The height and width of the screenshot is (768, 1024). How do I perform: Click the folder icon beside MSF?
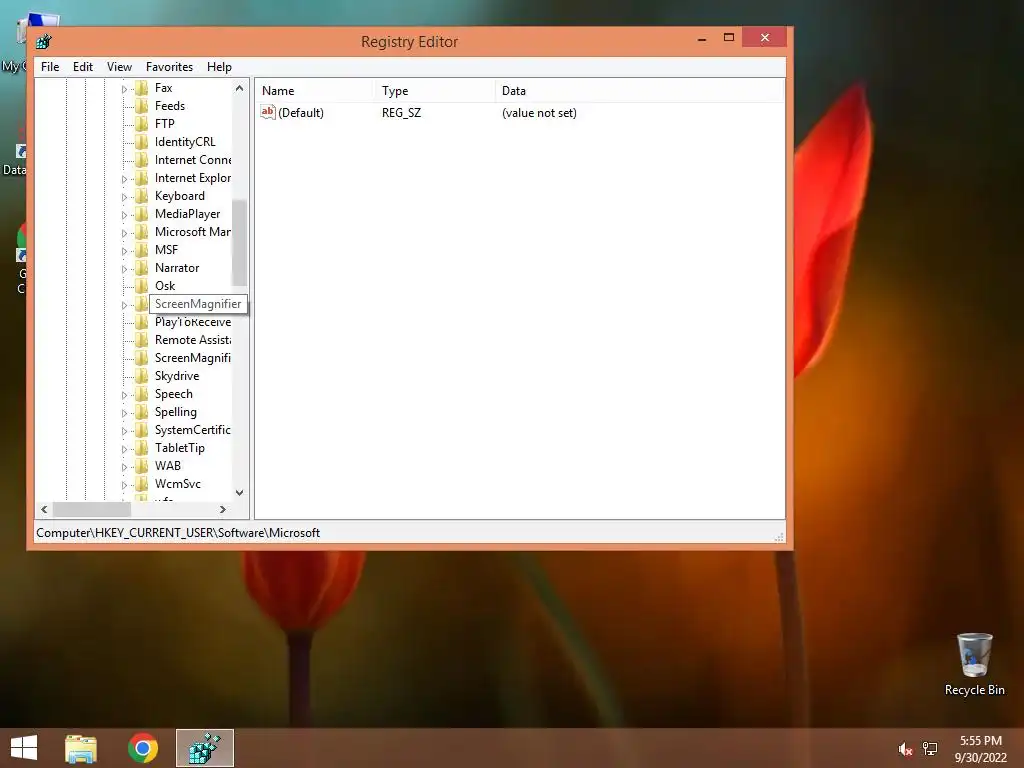pyautogui.click(x=141, y=249)
